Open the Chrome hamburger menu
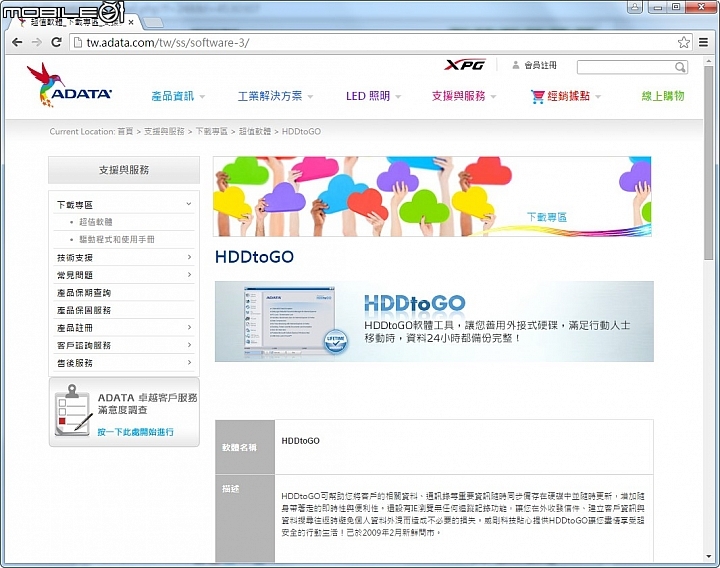Screen dimensions: 720x568 [x=703, y=42]
